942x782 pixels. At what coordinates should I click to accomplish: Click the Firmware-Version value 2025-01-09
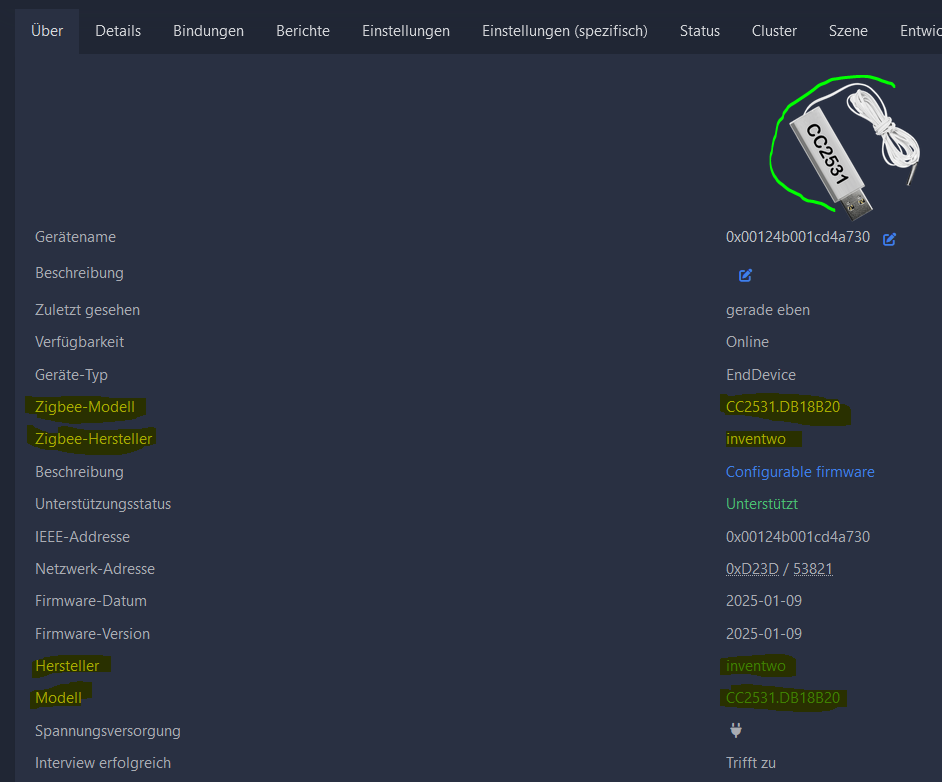click(x=764, y=634)
